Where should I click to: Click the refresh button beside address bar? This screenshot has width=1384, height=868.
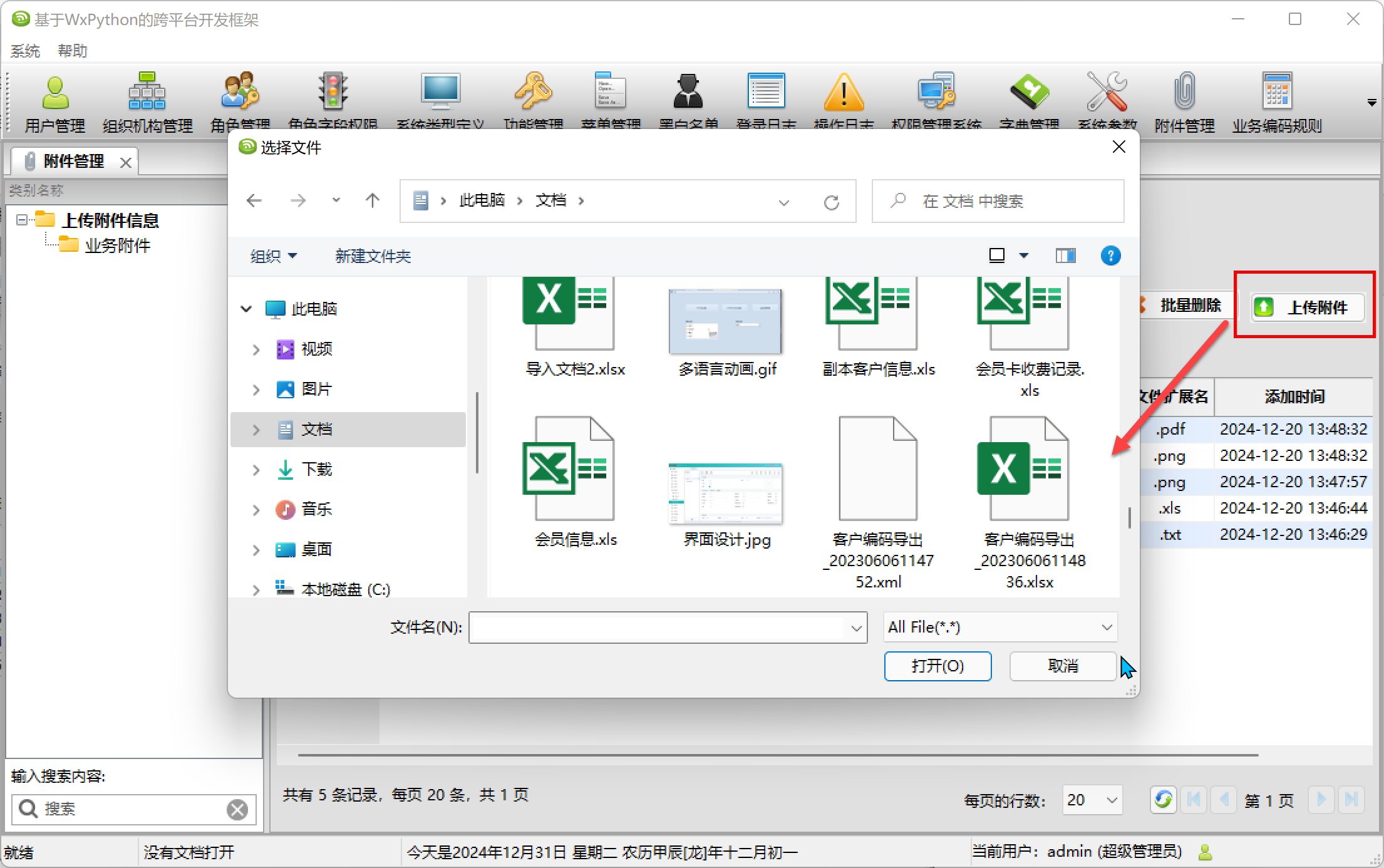[x=831, y=202]
